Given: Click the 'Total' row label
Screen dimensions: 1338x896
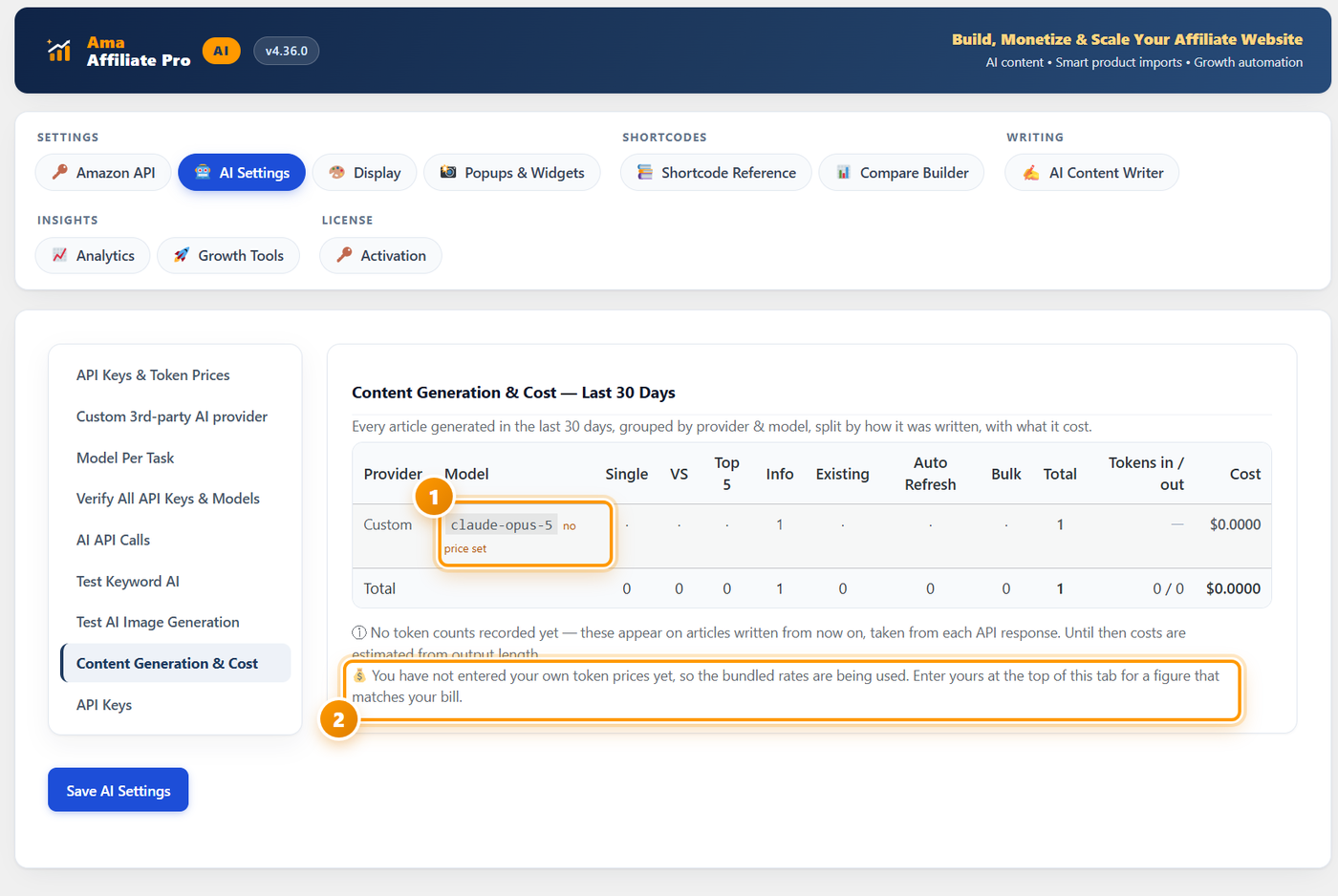Looking at the screenshot, I should pyautogui.click(x=379, y=588).
